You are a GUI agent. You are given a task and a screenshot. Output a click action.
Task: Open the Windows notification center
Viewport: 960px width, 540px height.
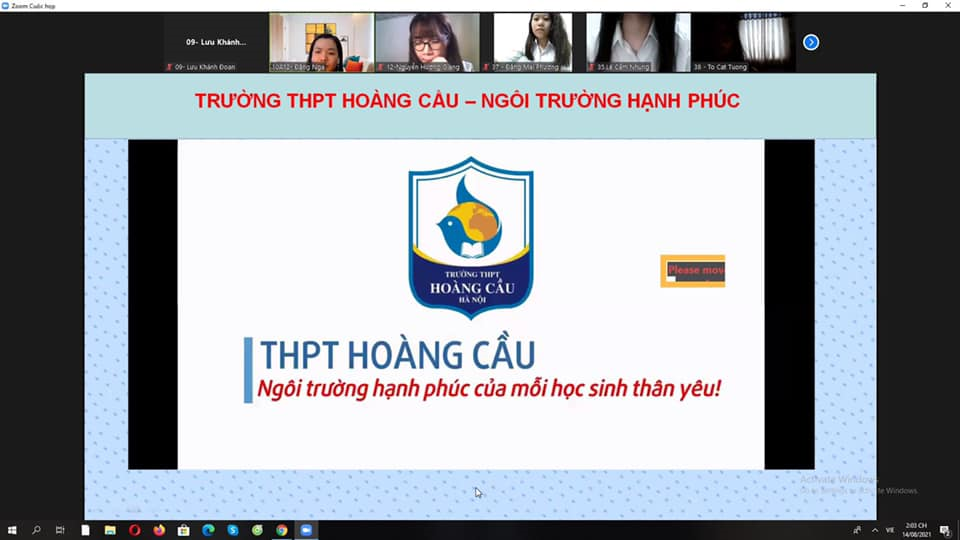[x=944, y=529]
